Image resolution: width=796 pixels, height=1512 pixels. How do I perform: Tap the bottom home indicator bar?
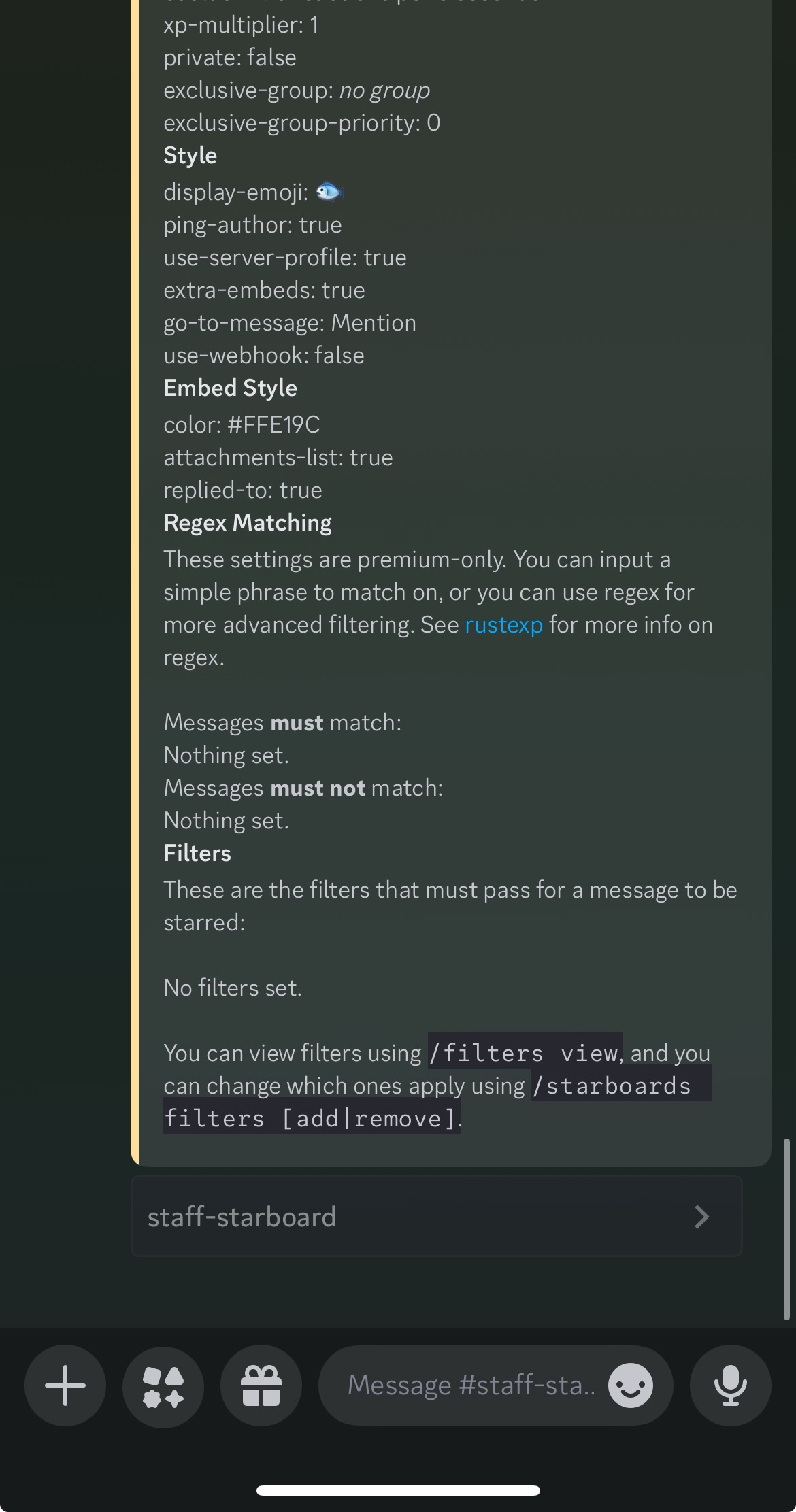coord(398,1490)
